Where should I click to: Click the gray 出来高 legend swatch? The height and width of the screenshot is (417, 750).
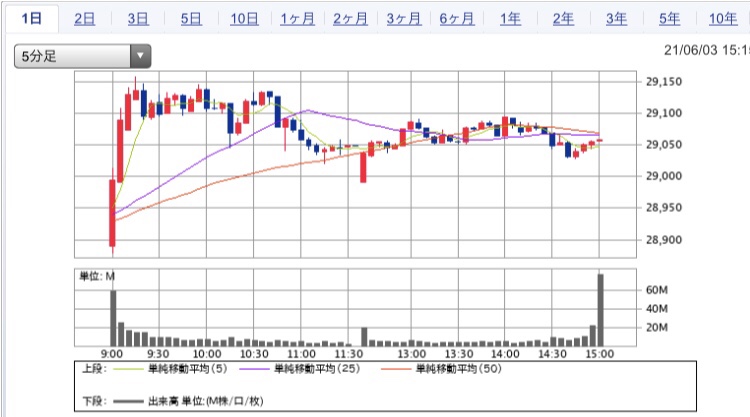128,401
